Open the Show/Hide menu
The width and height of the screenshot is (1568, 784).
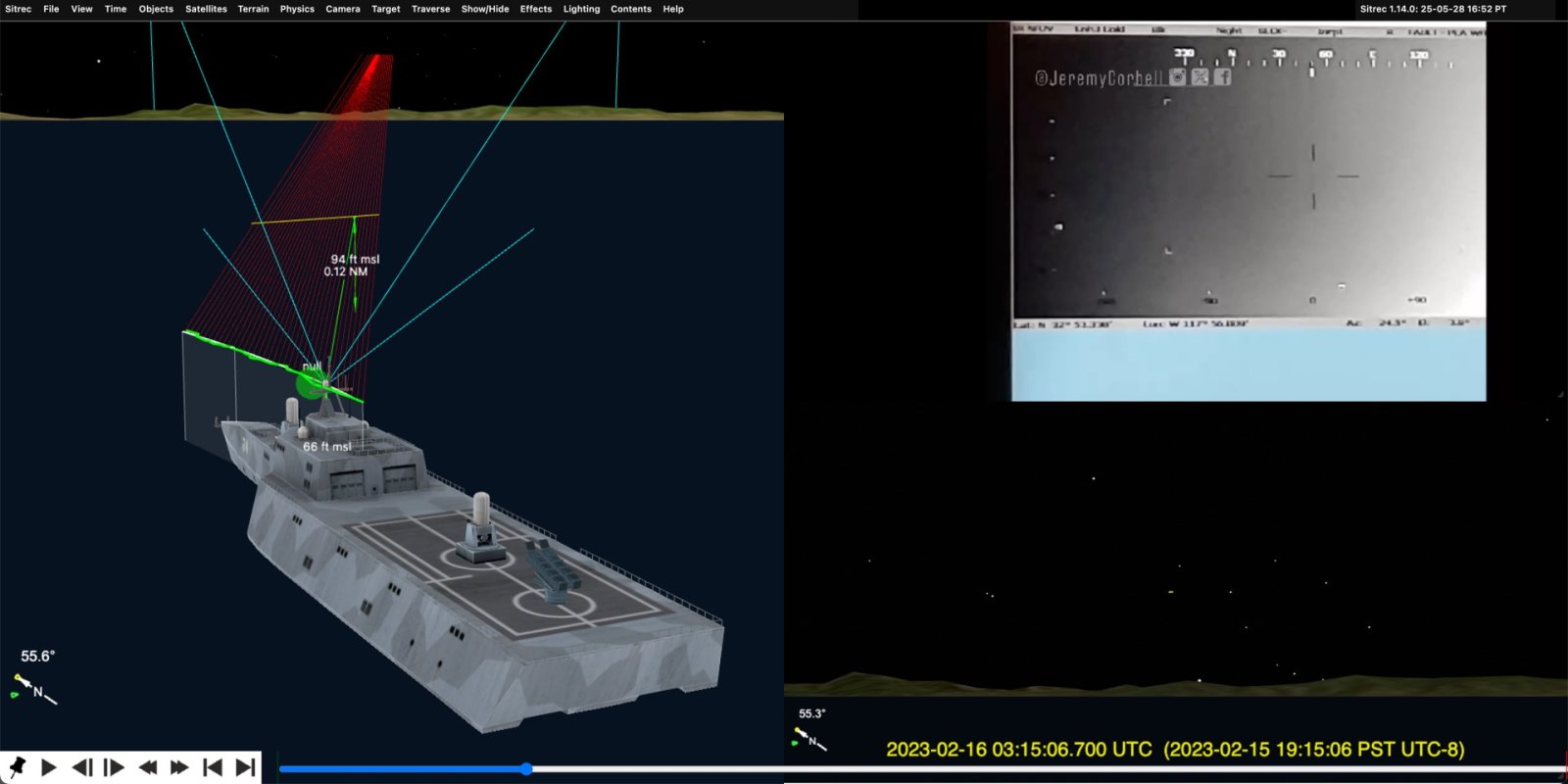(485, 9)
